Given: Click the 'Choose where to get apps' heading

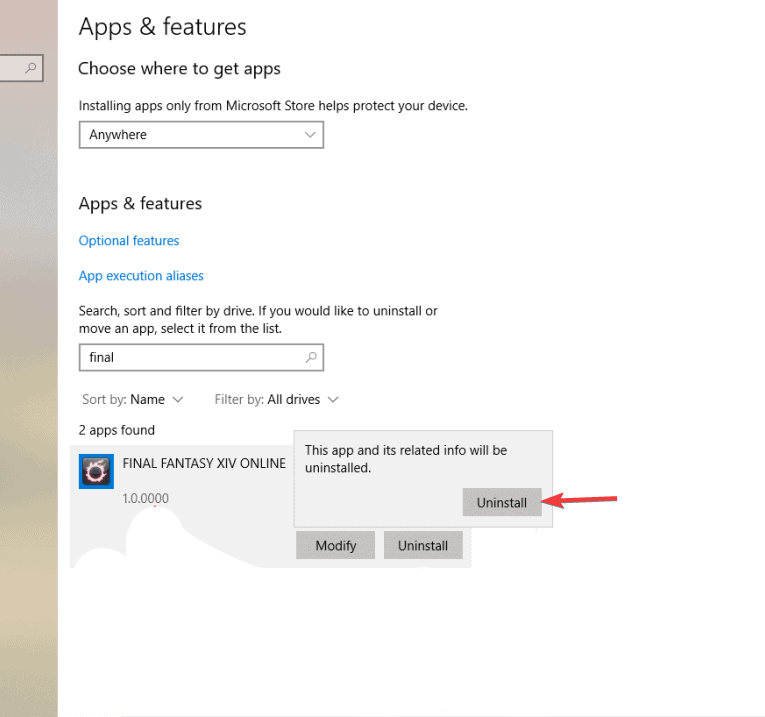Looking at the screenshot, I should (180, 69).
